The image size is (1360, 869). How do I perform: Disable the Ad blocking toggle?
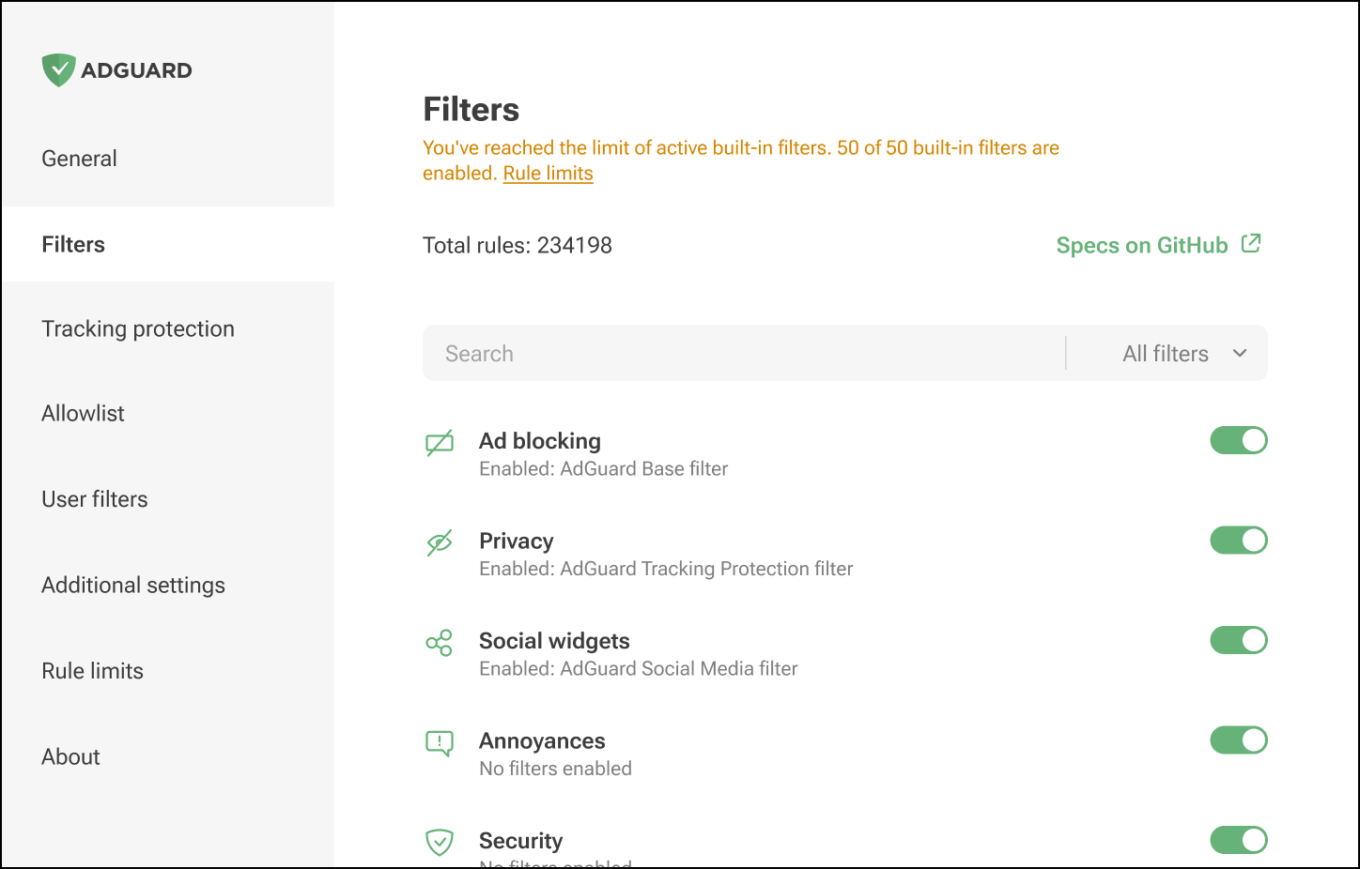(1238, 441)
